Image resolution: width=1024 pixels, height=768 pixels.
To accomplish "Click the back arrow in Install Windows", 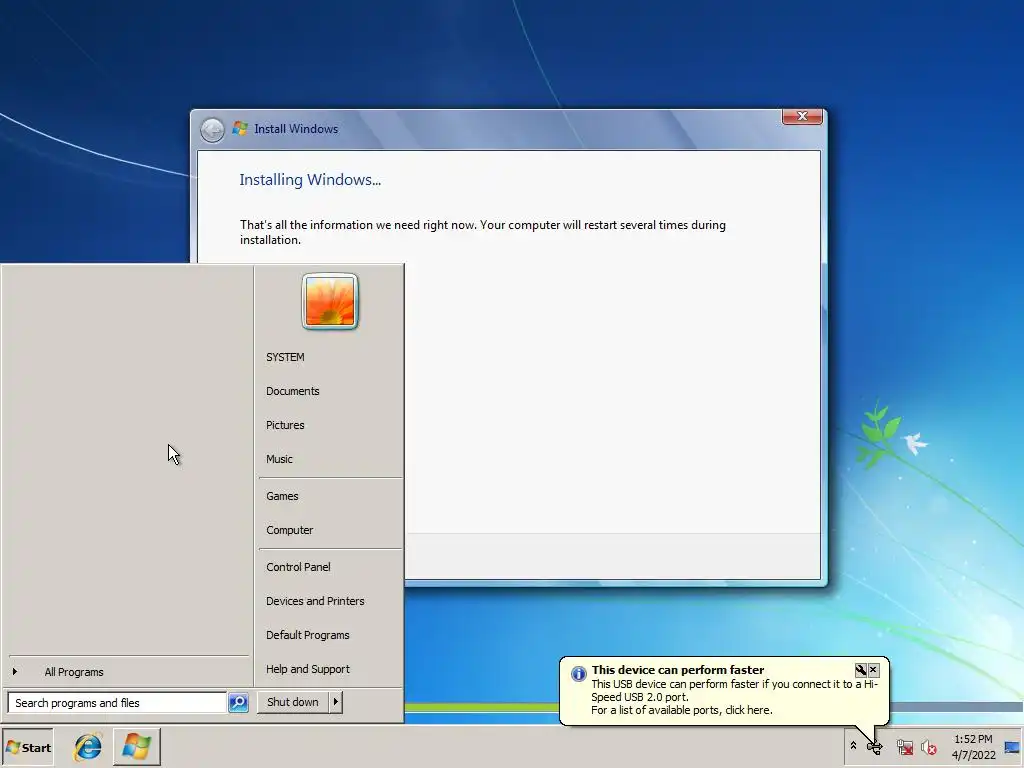I will point(212,130).
